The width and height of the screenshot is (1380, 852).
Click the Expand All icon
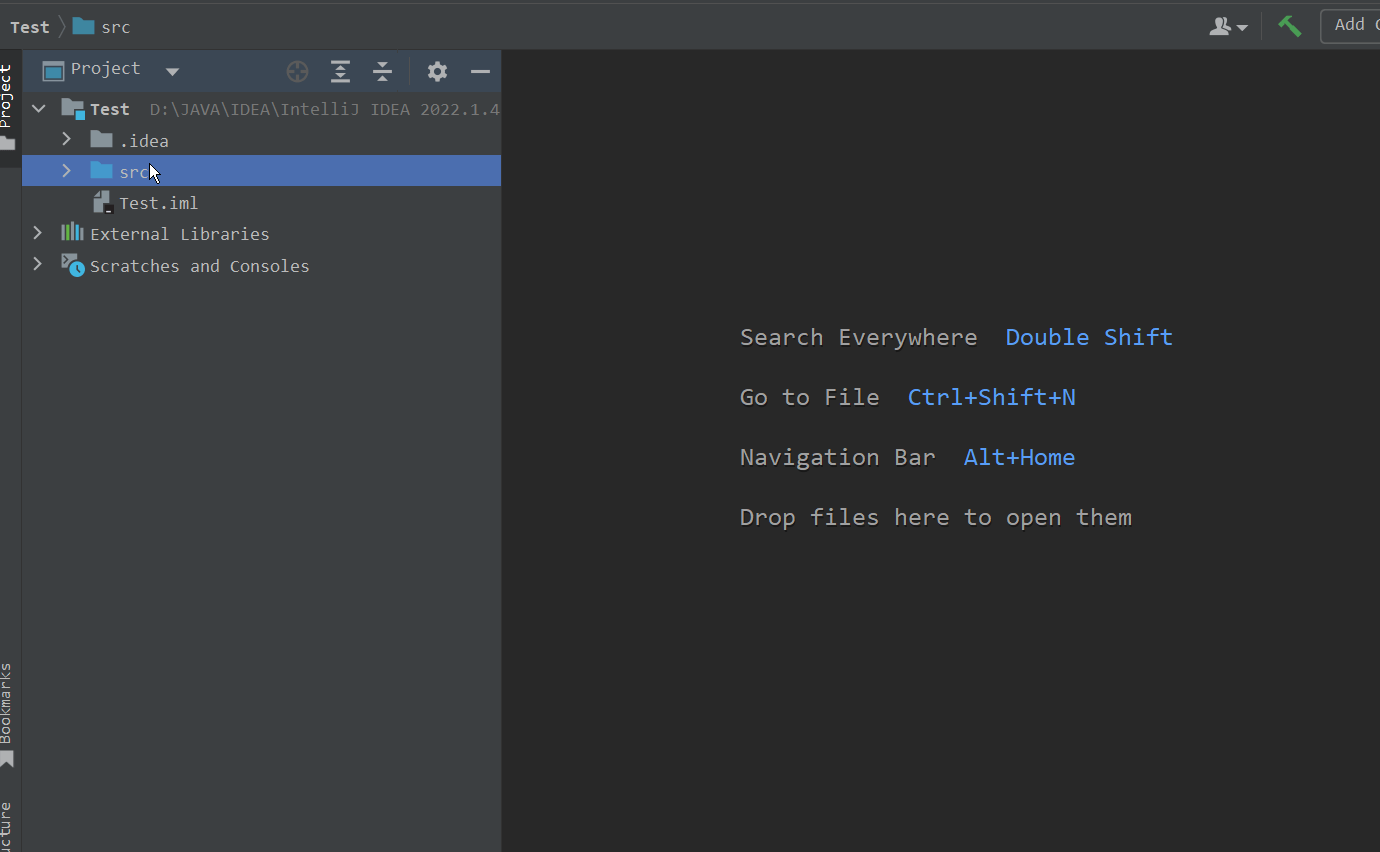point(341,71)
